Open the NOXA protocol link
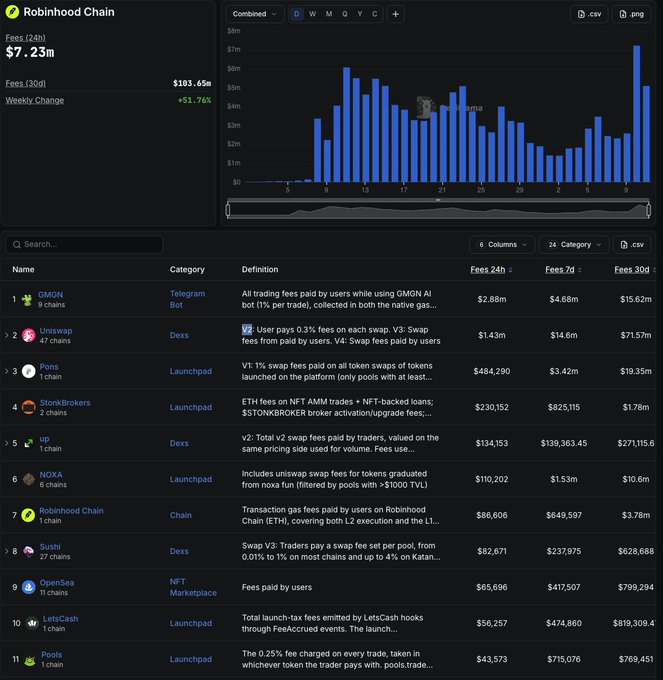This screenshot has height=680, width=663. coord(51,474)
